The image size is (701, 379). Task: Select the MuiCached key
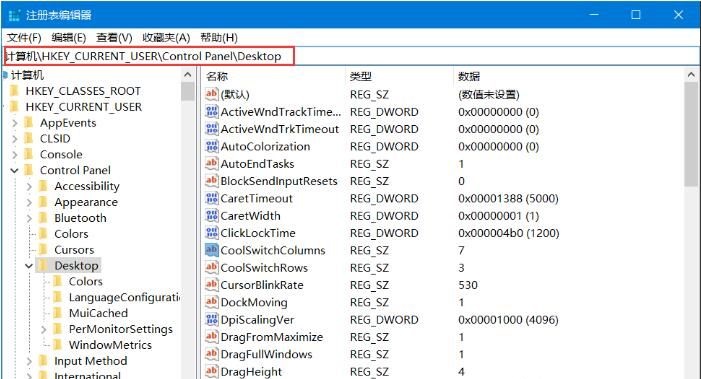pos(98,313)
